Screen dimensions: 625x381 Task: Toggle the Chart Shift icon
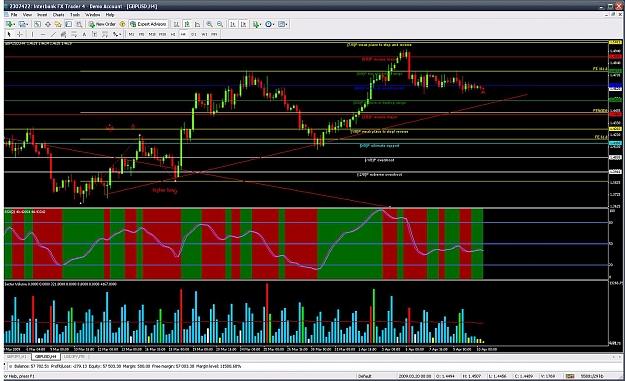243,24
